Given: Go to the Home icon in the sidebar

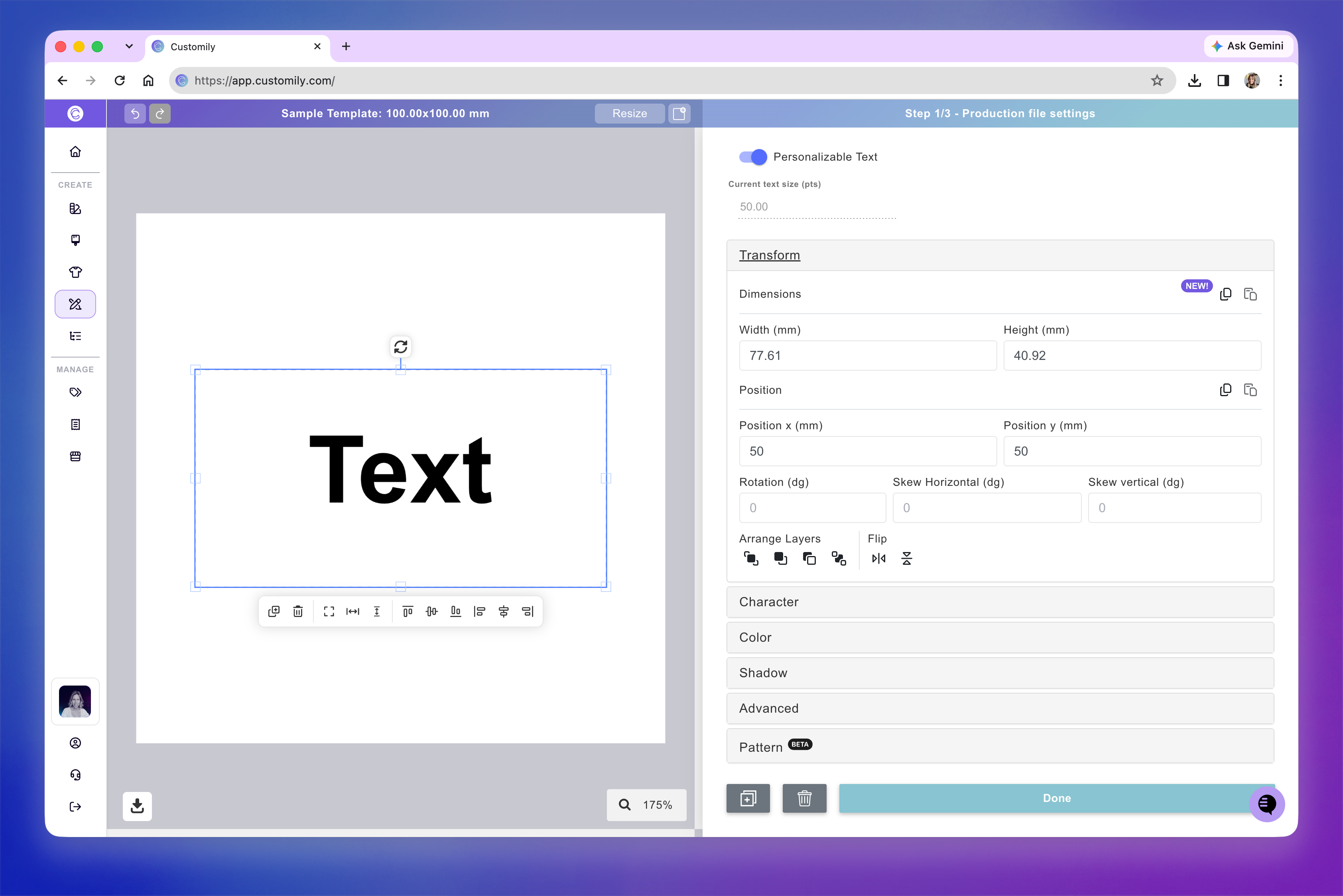Looking at the screenshot, I should click(75, 151).
